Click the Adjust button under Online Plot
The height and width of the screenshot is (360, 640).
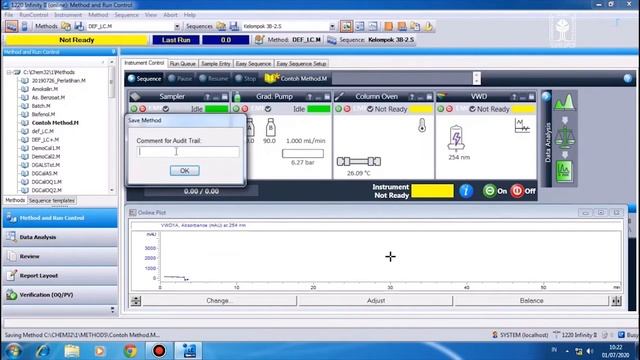[x=376, y=301]
